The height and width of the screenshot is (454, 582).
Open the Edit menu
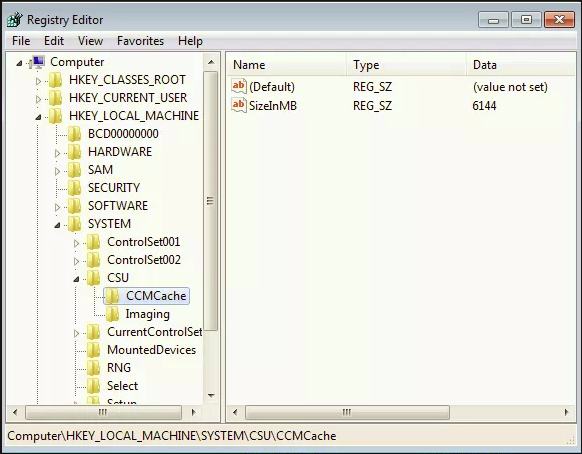coord(54,41)
